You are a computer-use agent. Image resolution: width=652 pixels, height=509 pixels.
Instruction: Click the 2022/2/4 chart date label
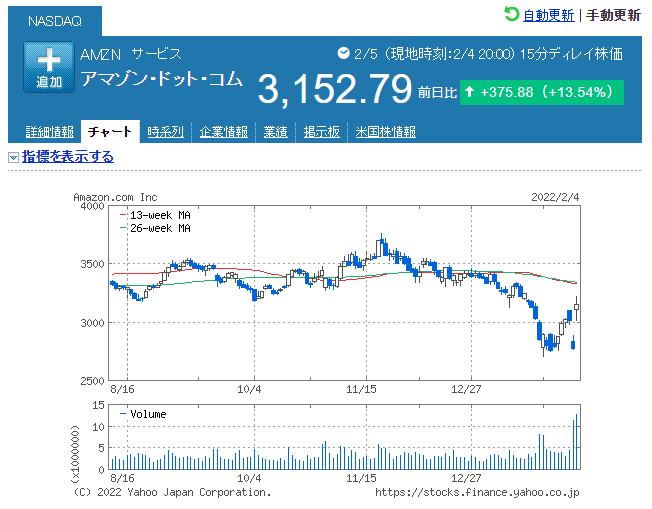point(555,197)
